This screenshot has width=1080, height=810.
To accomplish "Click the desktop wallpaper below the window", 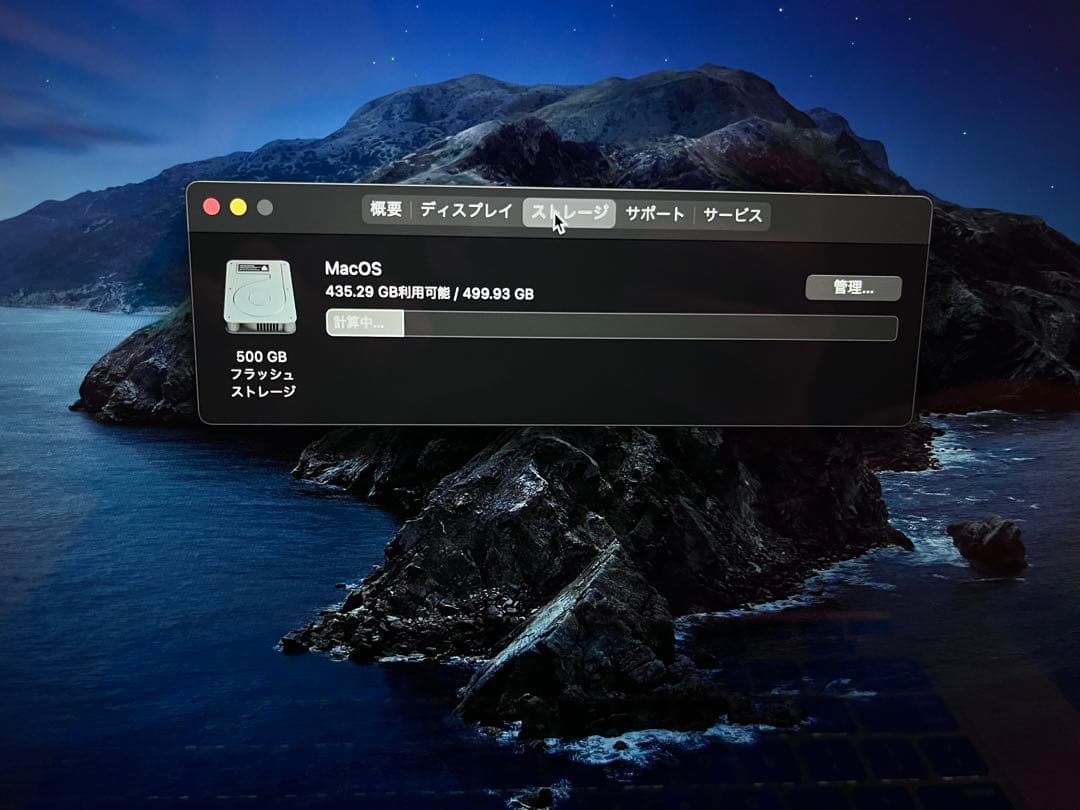I will 540,600.
